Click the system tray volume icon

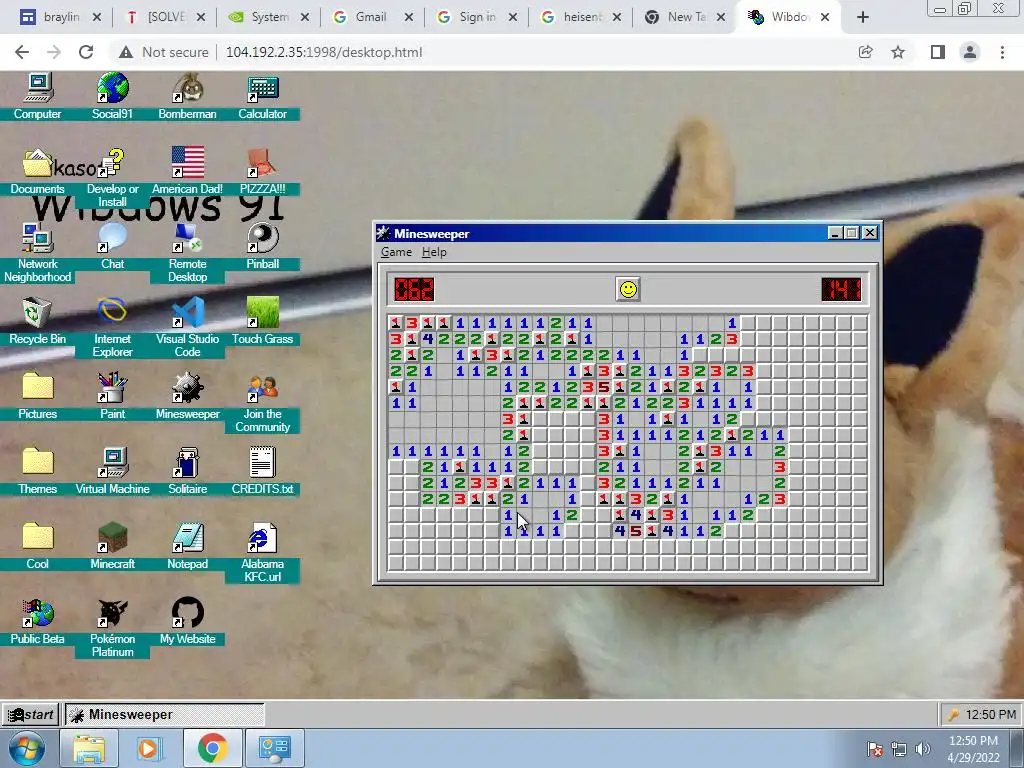pos(923,749)
